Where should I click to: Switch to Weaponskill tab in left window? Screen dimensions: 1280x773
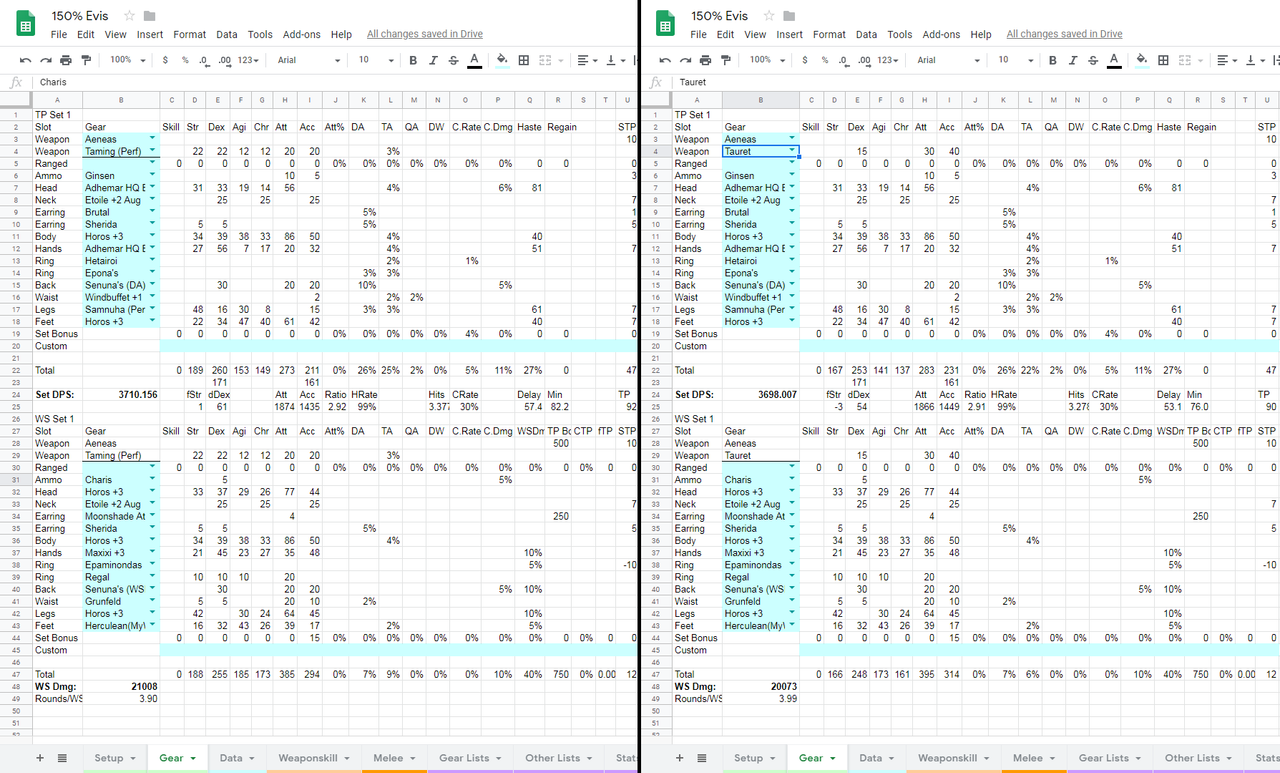pos(313,758)
